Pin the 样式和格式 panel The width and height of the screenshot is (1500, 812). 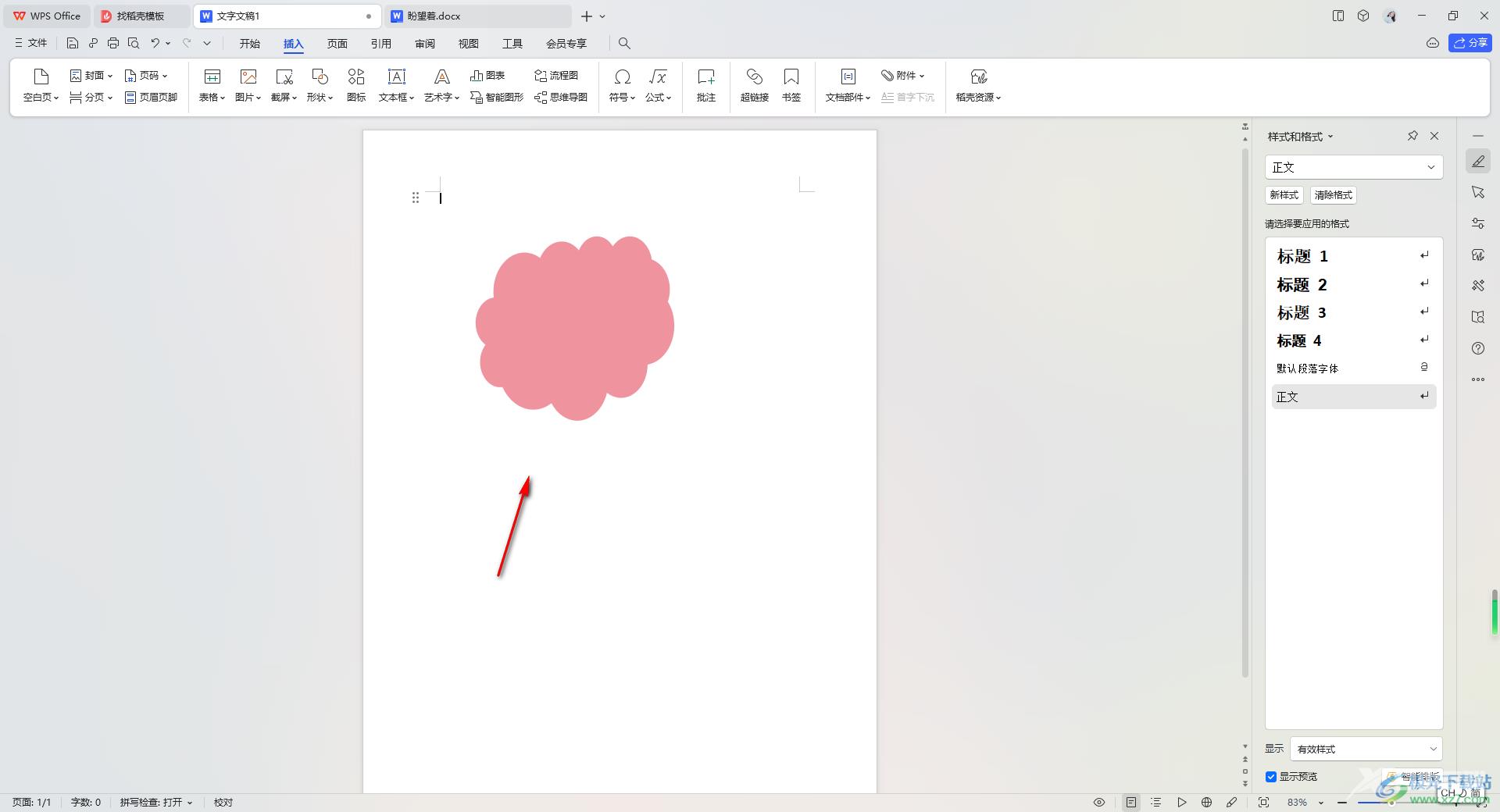coord(1412,136)
